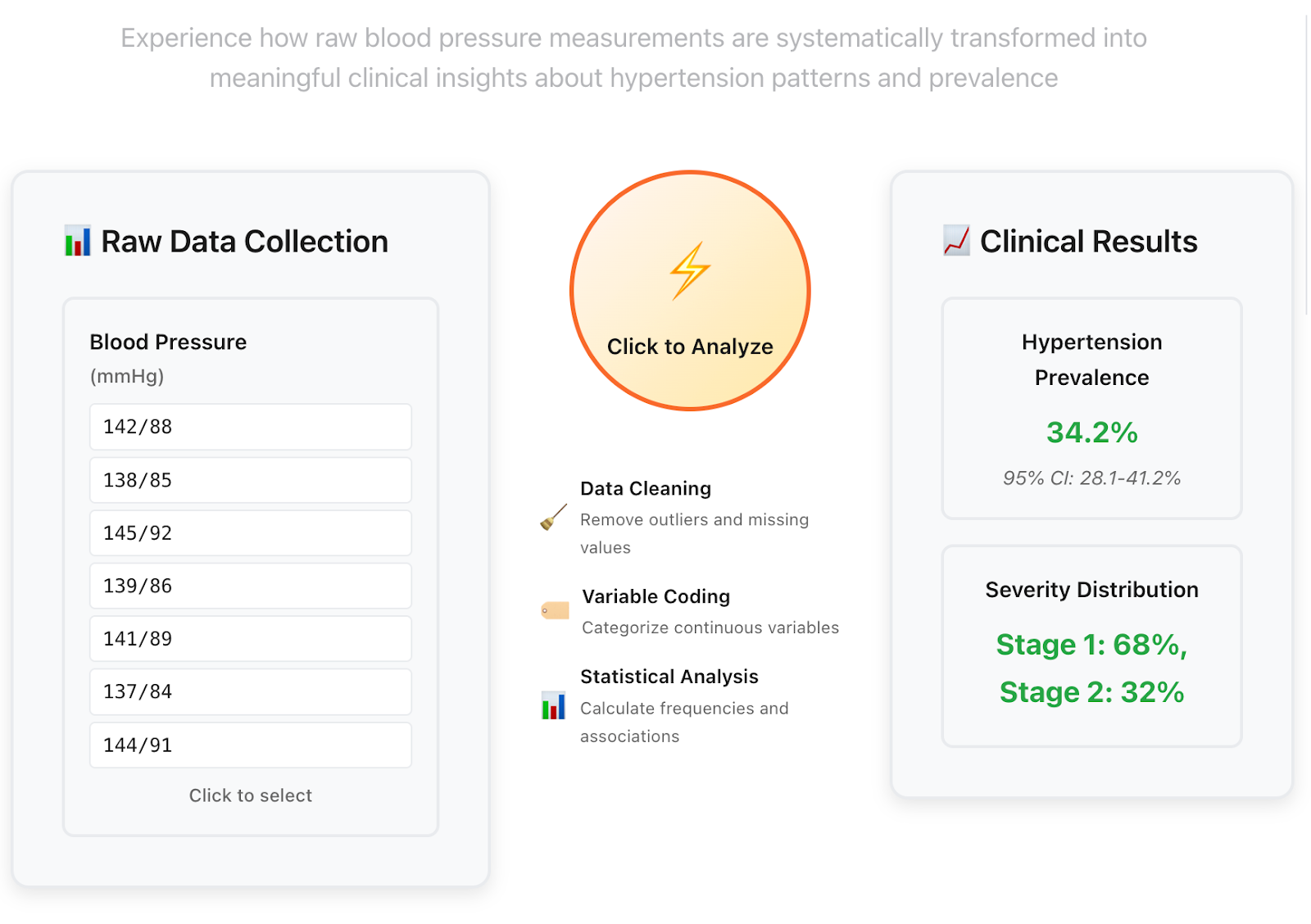Click the 144/91 reading input field
The width and height of the screenshot is (1311, 924).
tap(250, 745)
